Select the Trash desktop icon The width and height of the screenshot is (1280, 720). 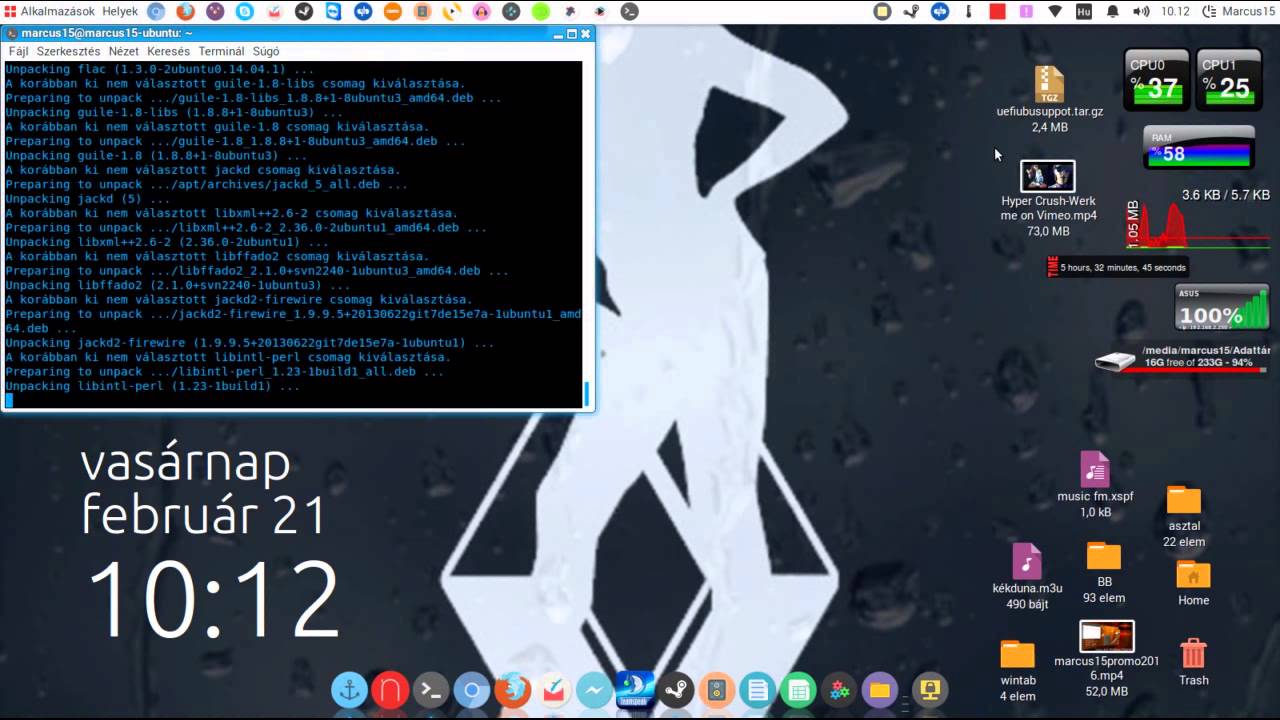tap(1193, 654)
